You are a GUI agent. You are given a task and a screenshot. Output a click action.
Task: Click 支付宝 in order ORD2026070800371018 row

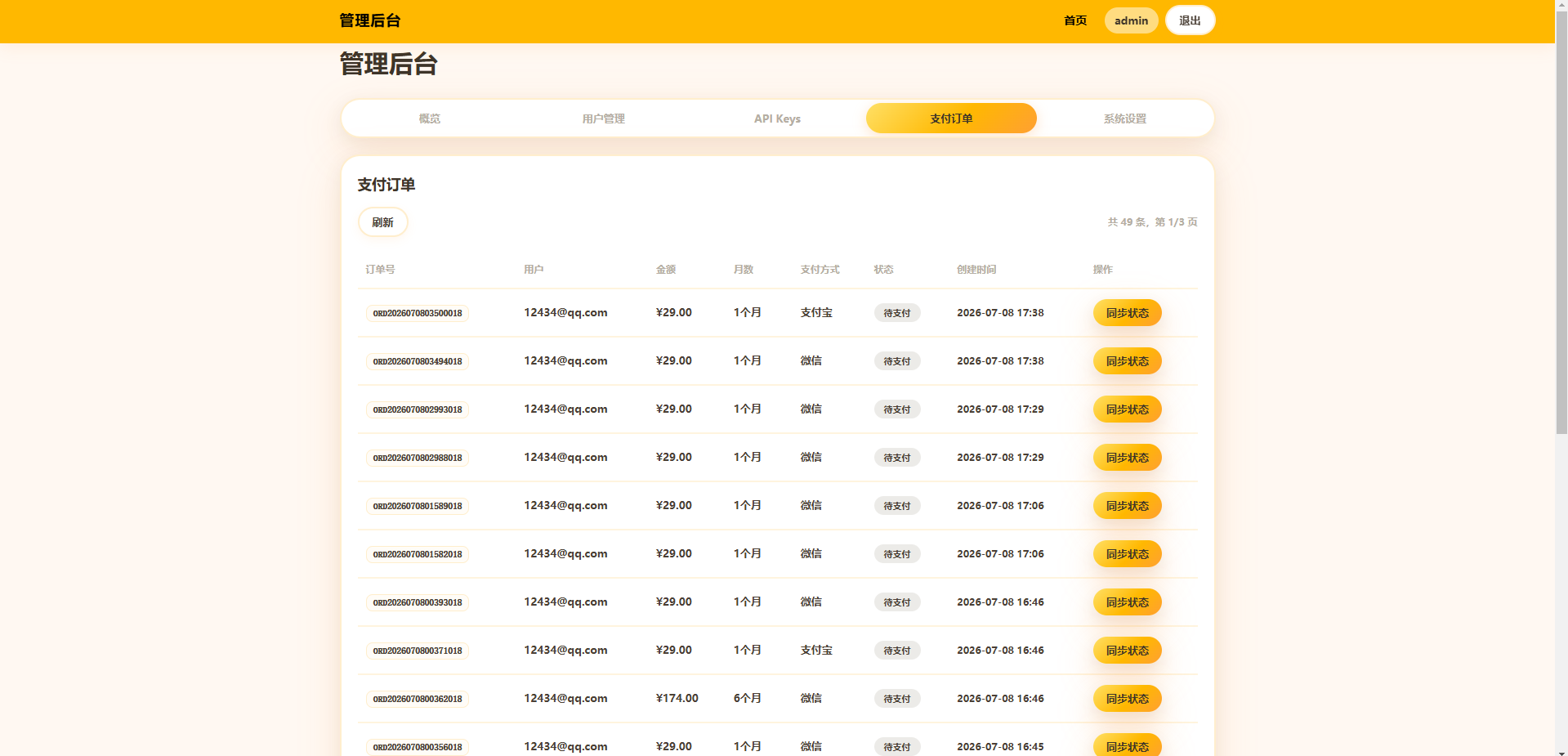[816, 650]
